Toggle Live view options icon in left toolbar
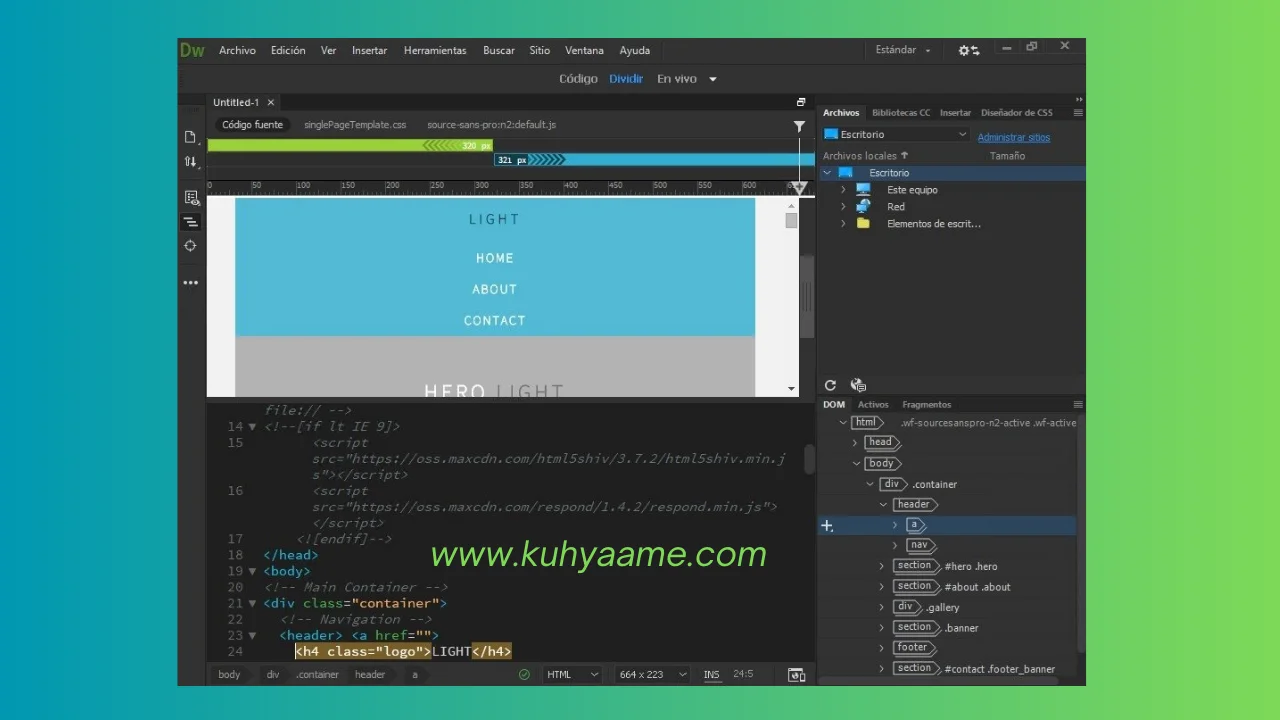This screenshot has height=720, width=1280. click(190, 198)
